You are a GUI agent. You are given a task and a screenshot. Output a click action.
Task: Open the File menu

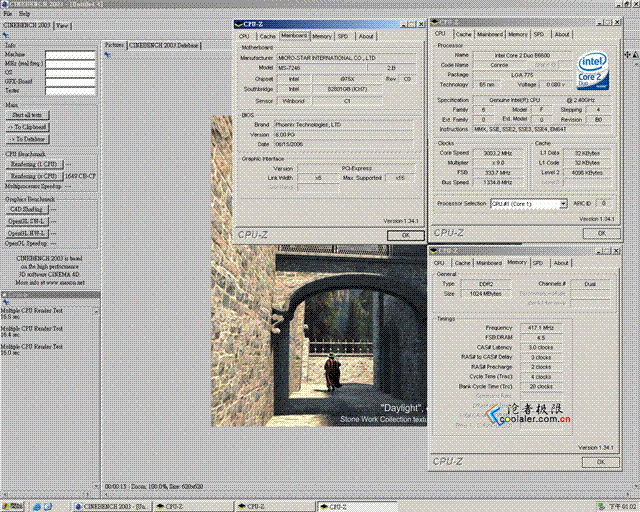[8, 14]
